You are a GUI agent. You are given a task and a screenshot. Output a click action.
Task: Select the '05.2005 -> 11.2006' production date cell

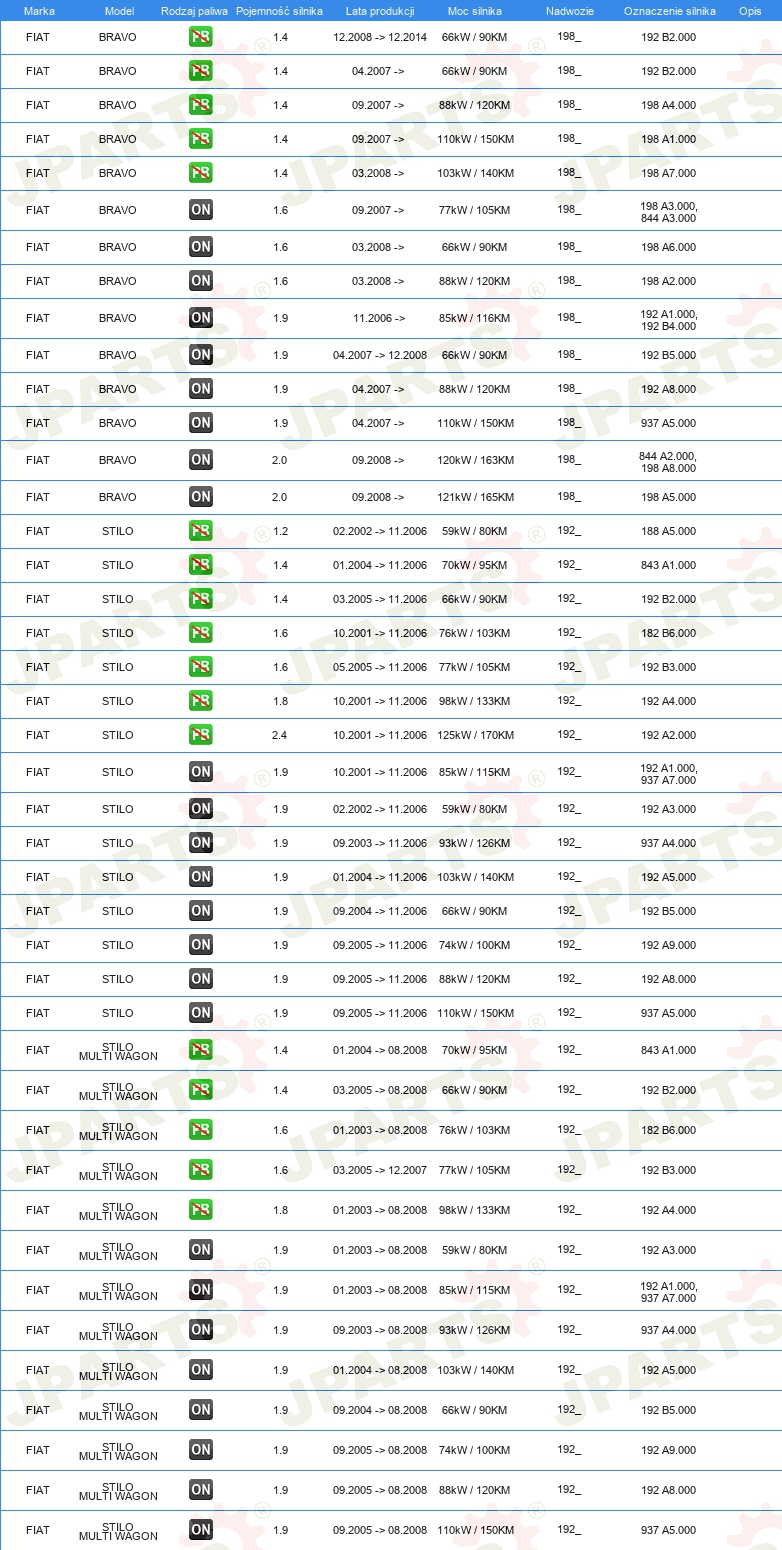pos(380,667)
